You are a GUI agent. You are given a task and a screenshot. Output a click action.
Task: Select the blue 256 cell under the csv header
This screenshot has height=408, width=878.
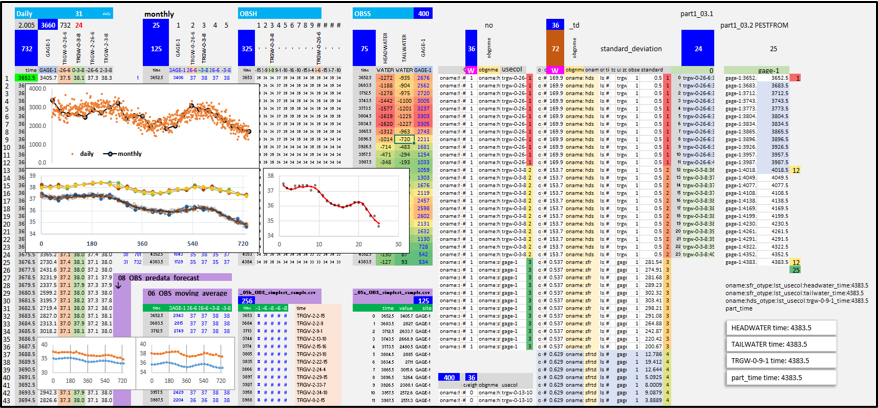coord(246,301)
